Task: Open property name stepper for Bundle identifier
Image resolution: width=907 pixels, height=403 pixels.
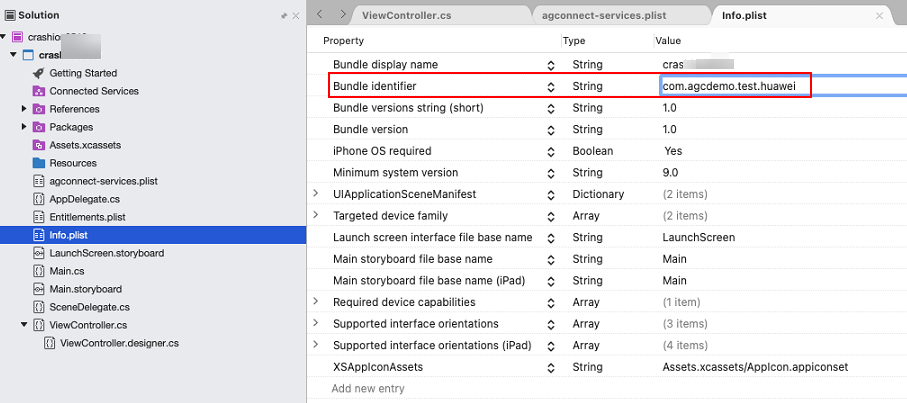Action: [x=550, y=87]
